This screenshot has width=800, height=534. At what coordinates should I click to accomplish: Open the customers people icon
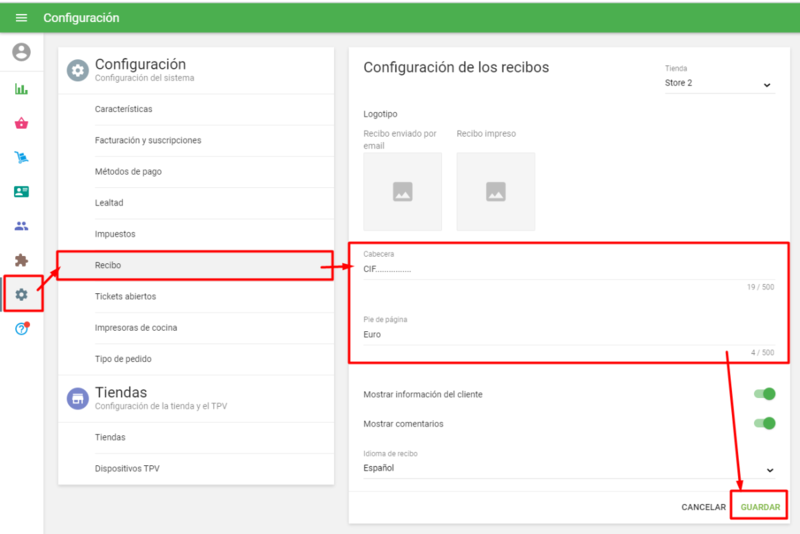tap(21, 226)
